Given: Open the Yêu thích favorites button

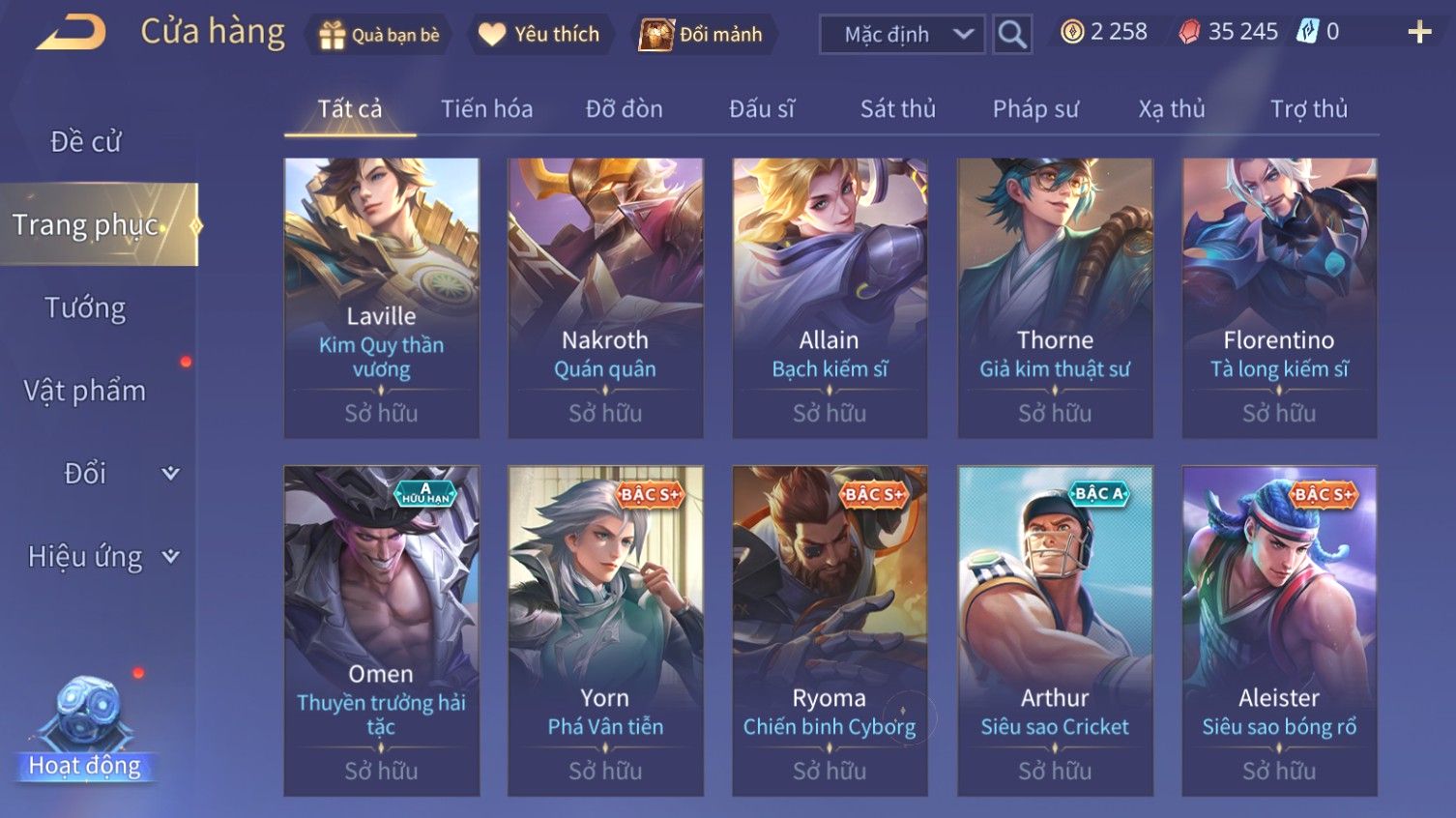Looking at the screenshot, I should pos(540,35).
